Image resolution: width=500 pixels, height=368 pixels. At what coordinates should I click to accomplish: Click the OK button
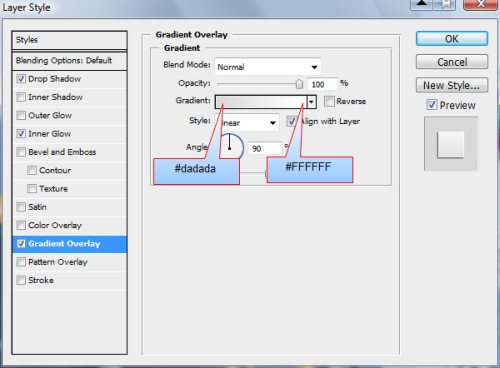452,39
